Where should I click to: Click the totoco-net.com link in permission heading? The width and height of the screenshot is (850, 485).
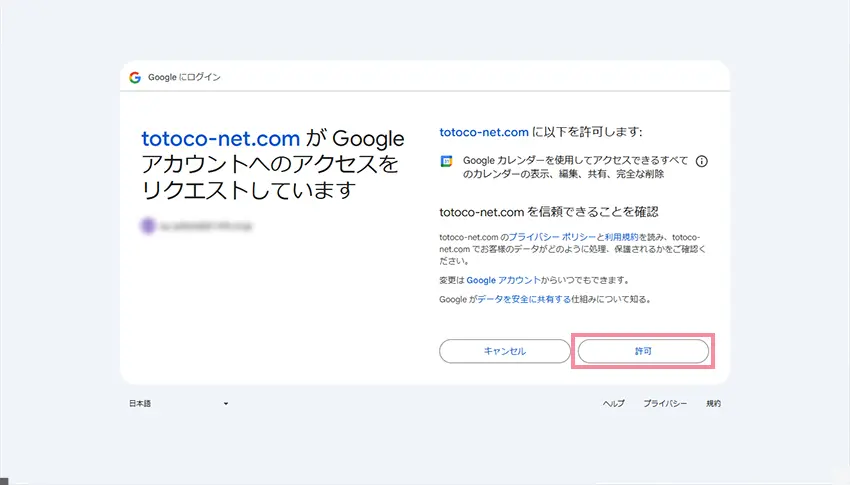pos(484,132)
